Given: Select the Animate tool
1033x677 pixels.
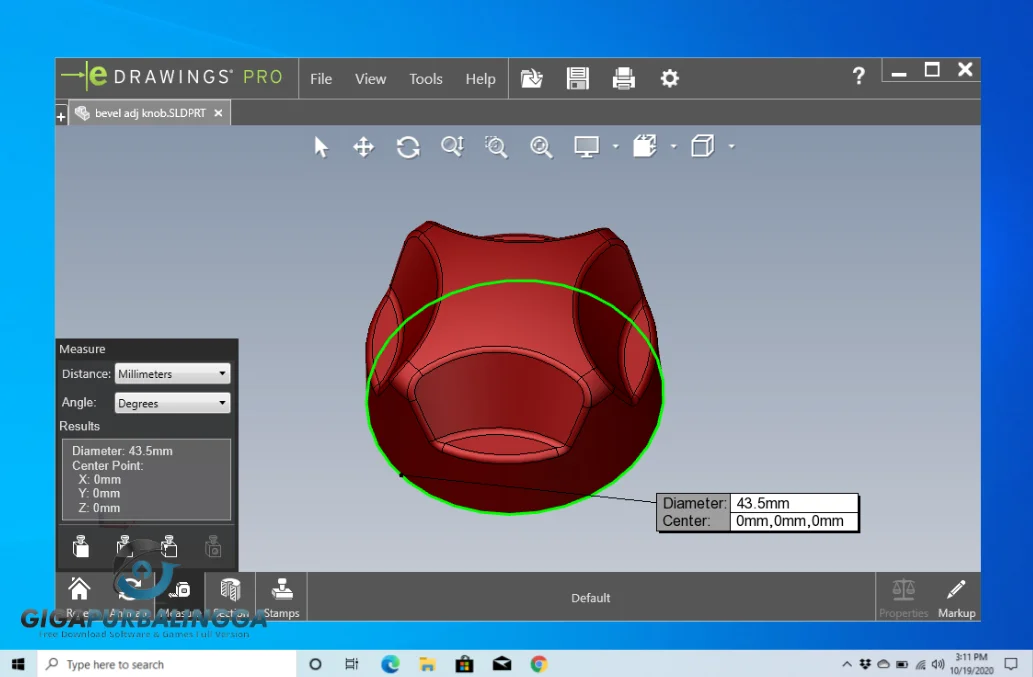Looking at the screenshot, I should click(x=130, y=592).
